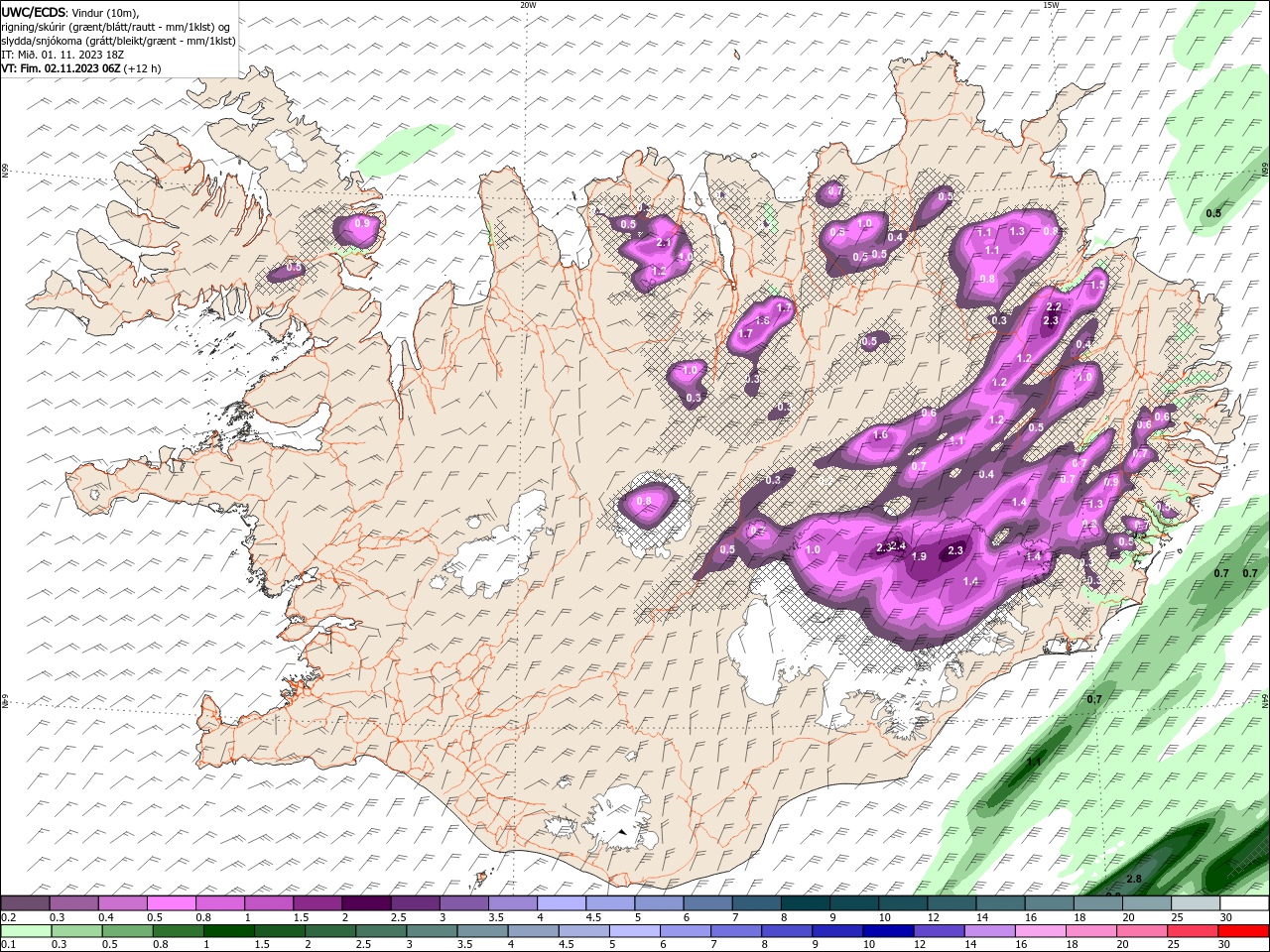
Task: Click the deep blue bottom-row swatch labeled 10
Action: point(888,931)
